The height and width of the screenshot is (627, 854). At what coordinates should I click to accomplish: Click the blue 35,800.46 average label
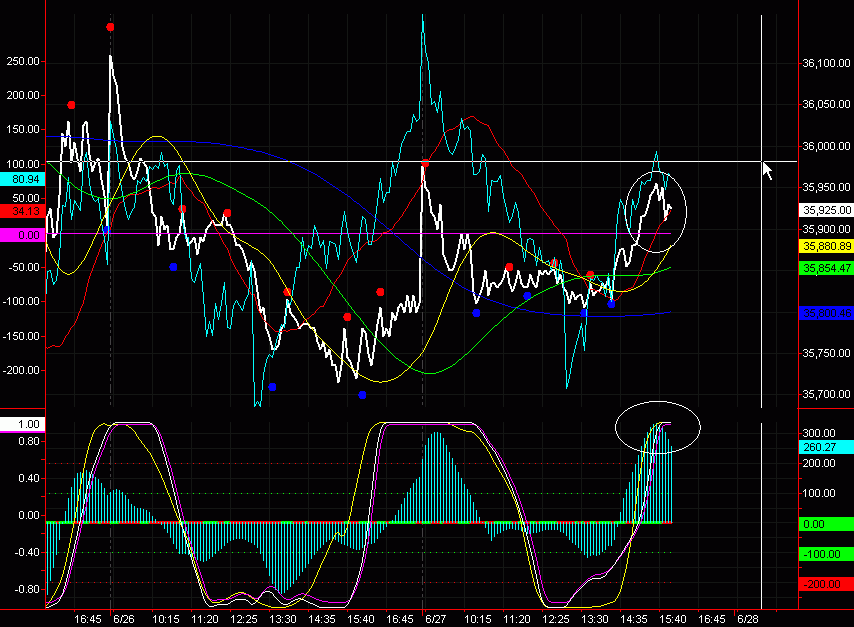click(x=826, y=313)
